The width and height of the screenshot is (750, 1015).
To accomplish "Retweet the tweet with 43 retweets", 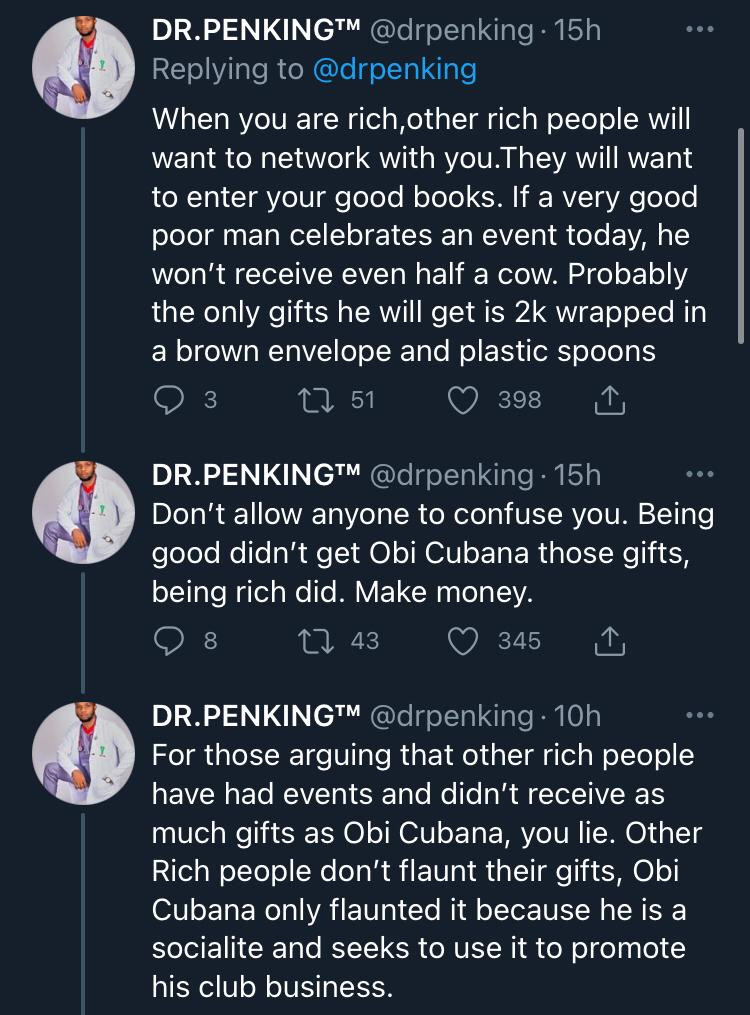I will click(x=316, y=641).
